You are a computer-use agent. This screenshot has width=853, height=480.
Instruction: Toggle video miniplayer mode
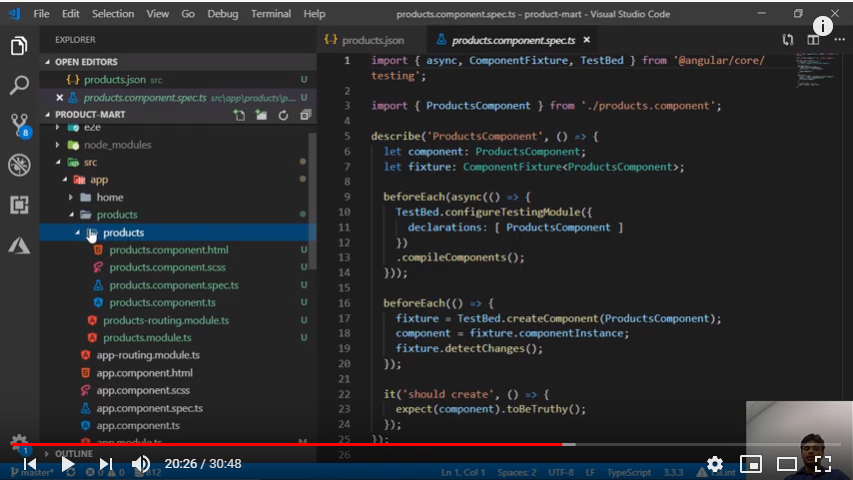(750, 464)
